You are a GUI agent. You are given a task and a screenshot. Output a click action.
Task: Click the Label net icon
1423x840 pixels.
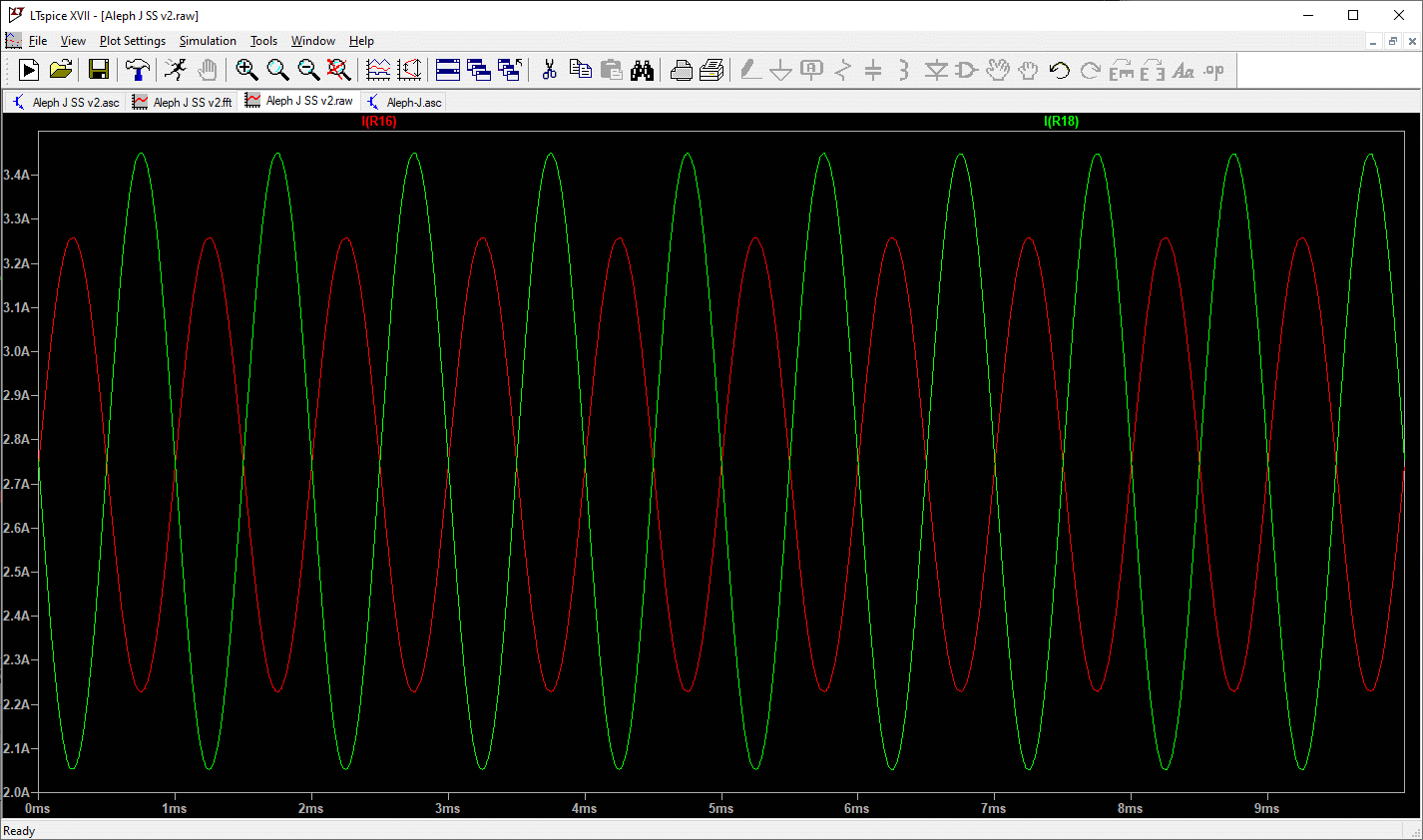click(x=812, y=70)
